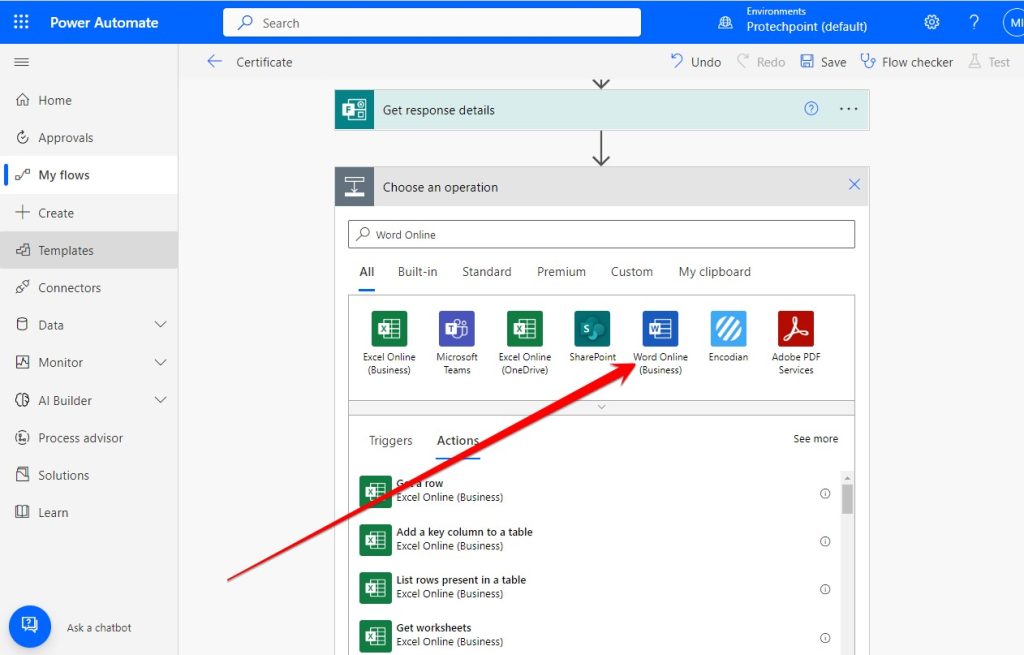Image resolution: width=1024 pixels, height=655 pixels.
Task: Run the Flow checker
Action: (x=906, y=62)
